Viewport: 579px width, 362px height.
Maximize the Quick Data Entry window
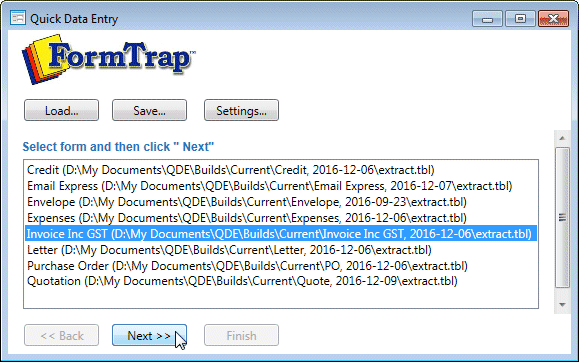(x=520, y=18)
